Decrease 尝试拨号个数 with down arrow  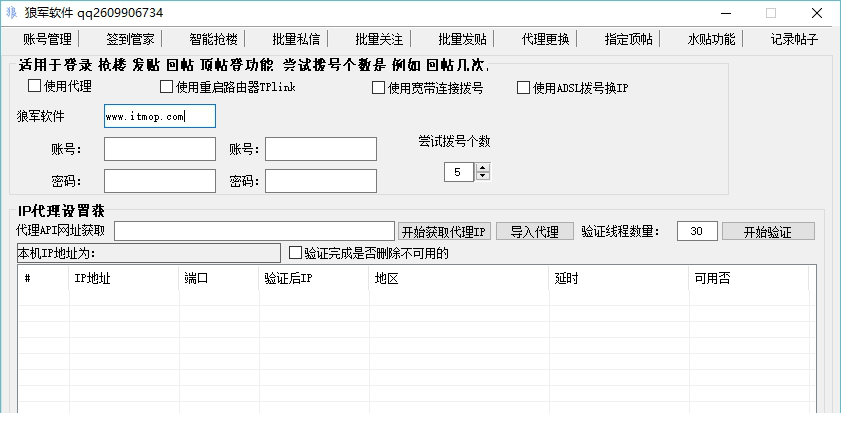[483, 176]
